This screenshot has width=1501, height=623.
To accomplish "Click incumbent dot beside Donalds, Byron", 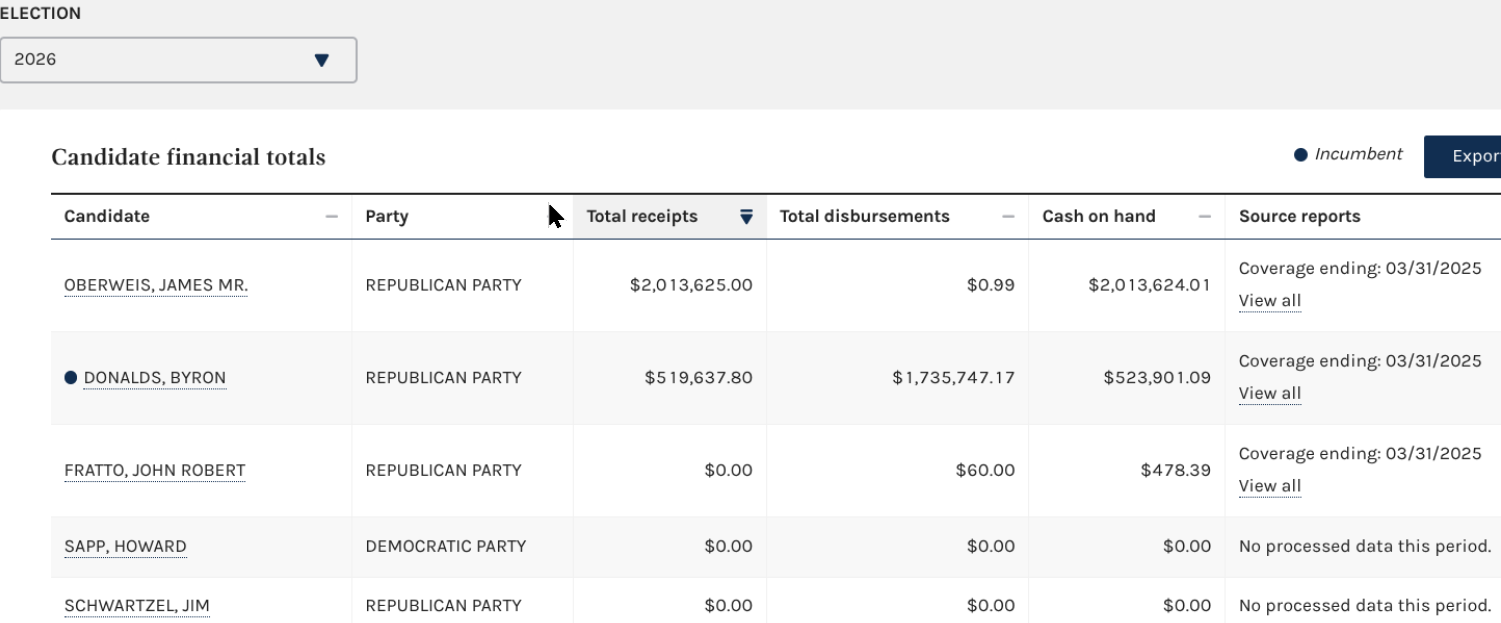I will [x=70, y=378].
